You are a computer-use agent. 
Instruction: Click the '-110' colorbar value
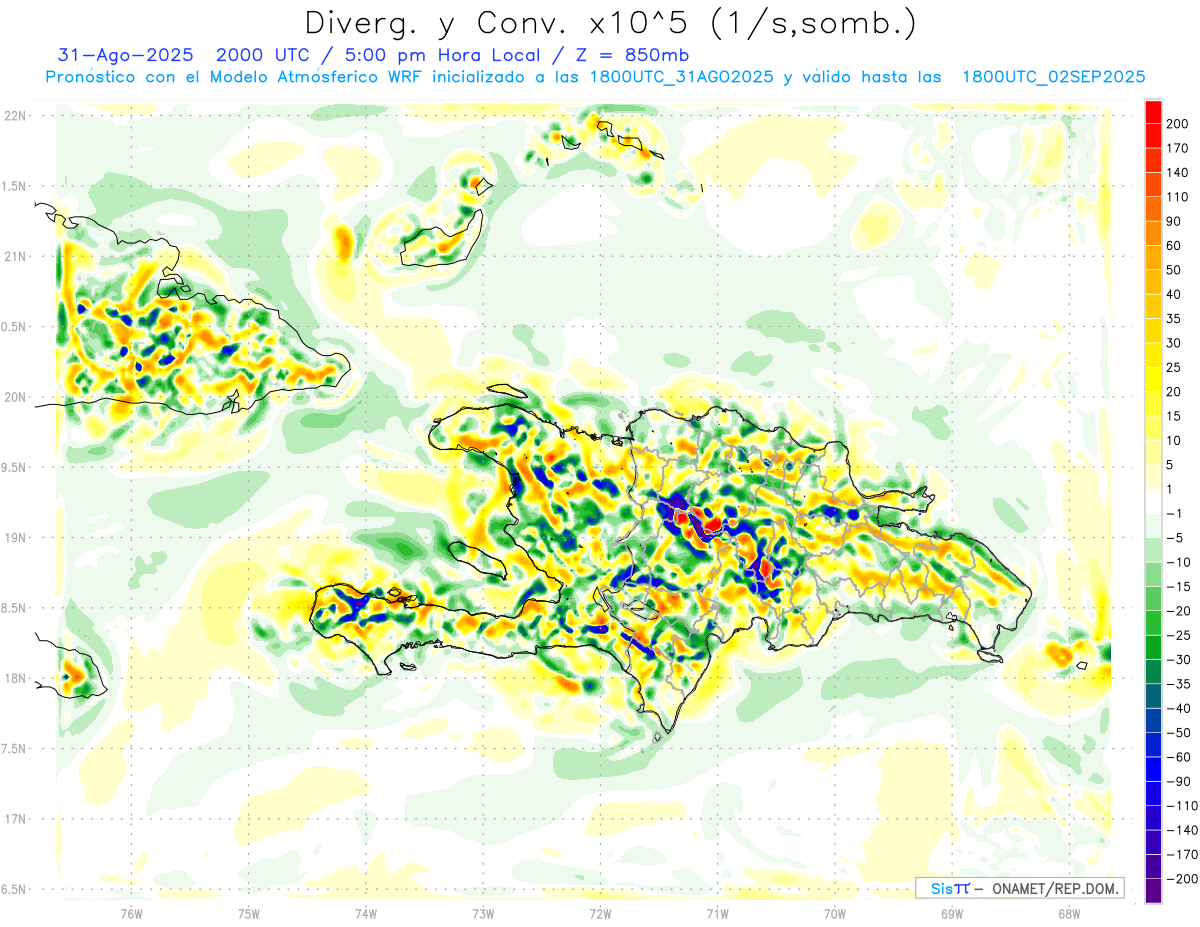pyautogui.click(x=1182, y=806)
